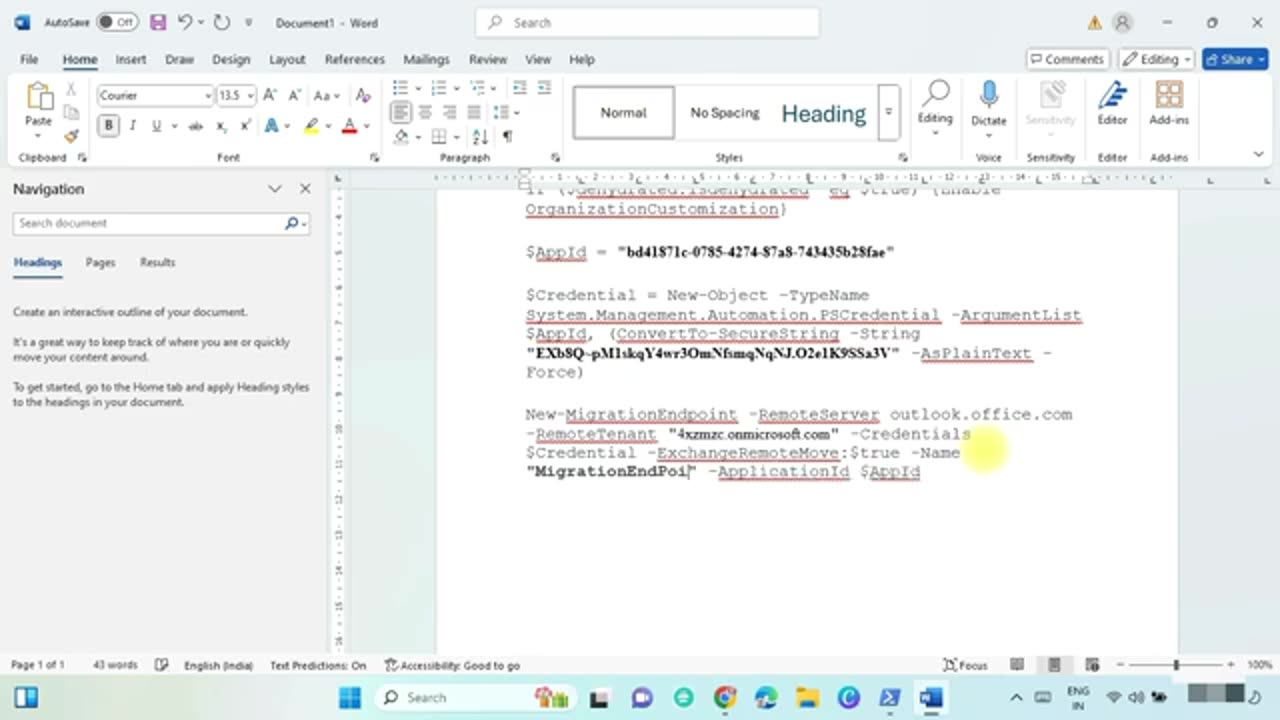This screenshot has height=720, width=1280.
Task: Toggle Focus mode in status bar
Action: [965, 665]
